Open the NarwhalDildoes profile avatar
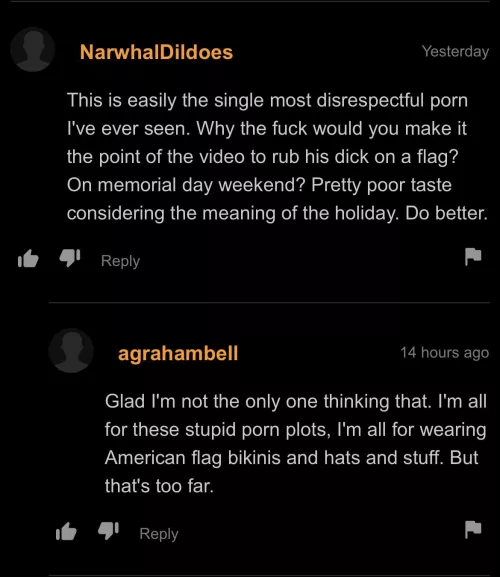The image size is (500, 577). pyautogui.click(x=32, y=50)
